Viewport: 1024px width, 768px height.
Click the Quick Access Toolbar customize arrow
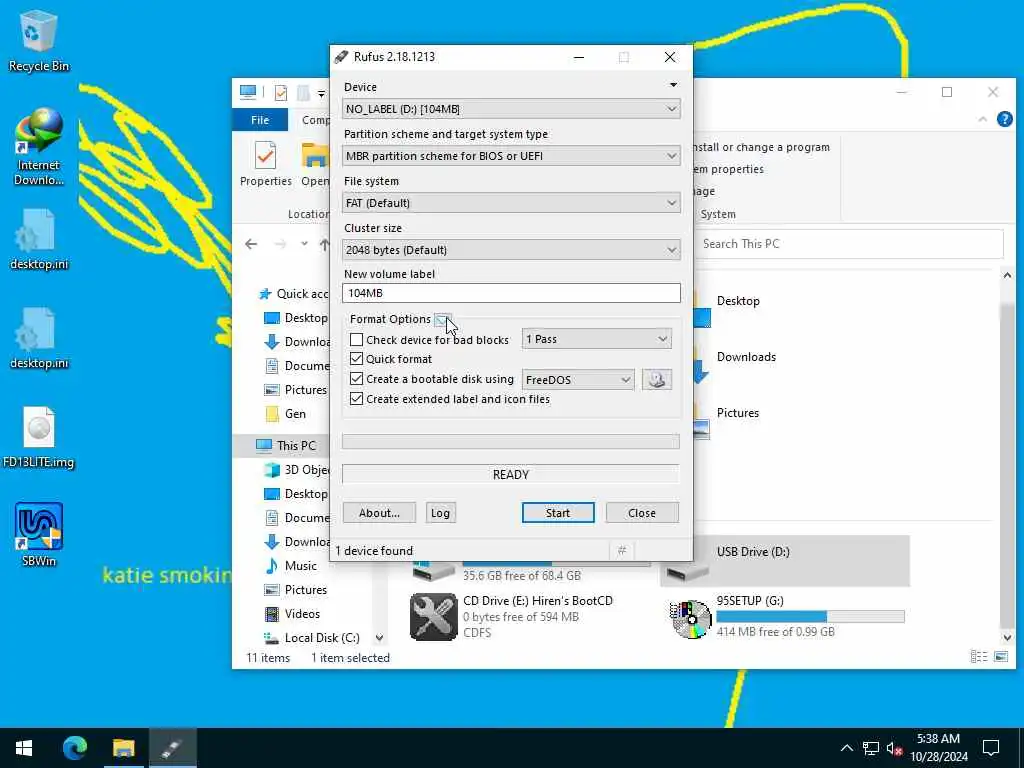point(321,93)
